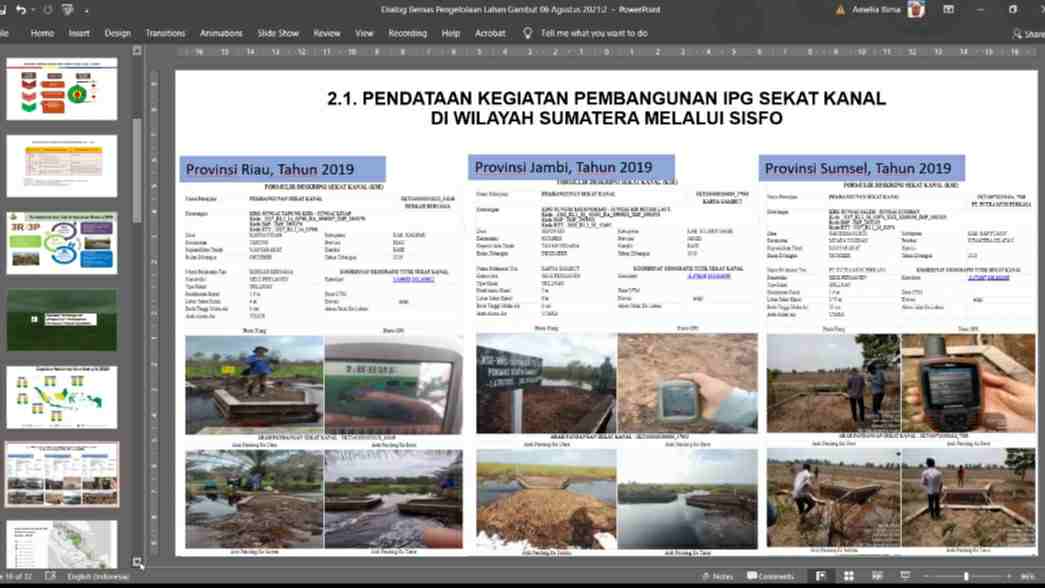Switch to Slide Sorter view icon

[x=849, y=576]
